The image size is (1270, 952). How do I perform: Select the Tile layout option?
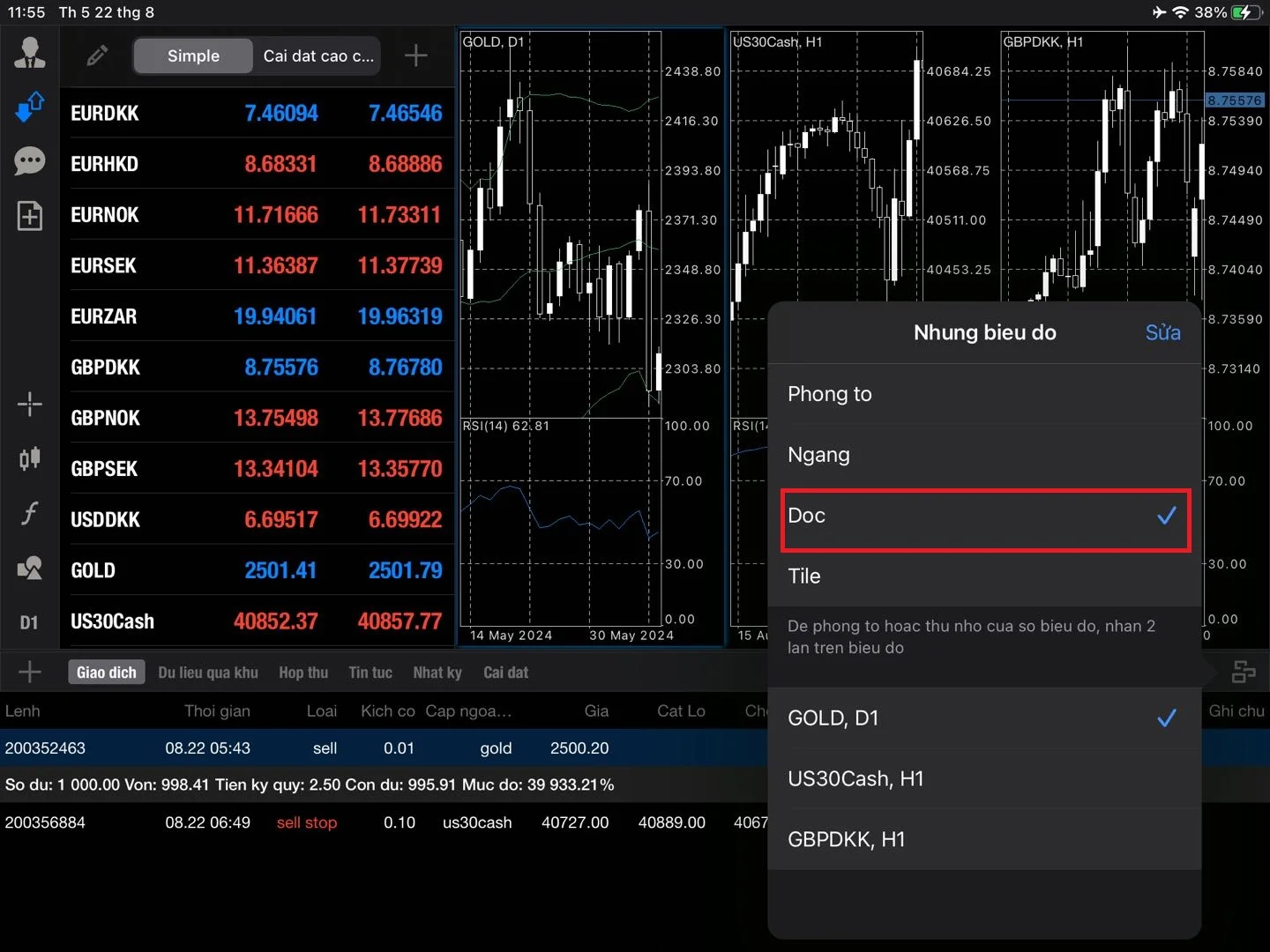(985, 576)
